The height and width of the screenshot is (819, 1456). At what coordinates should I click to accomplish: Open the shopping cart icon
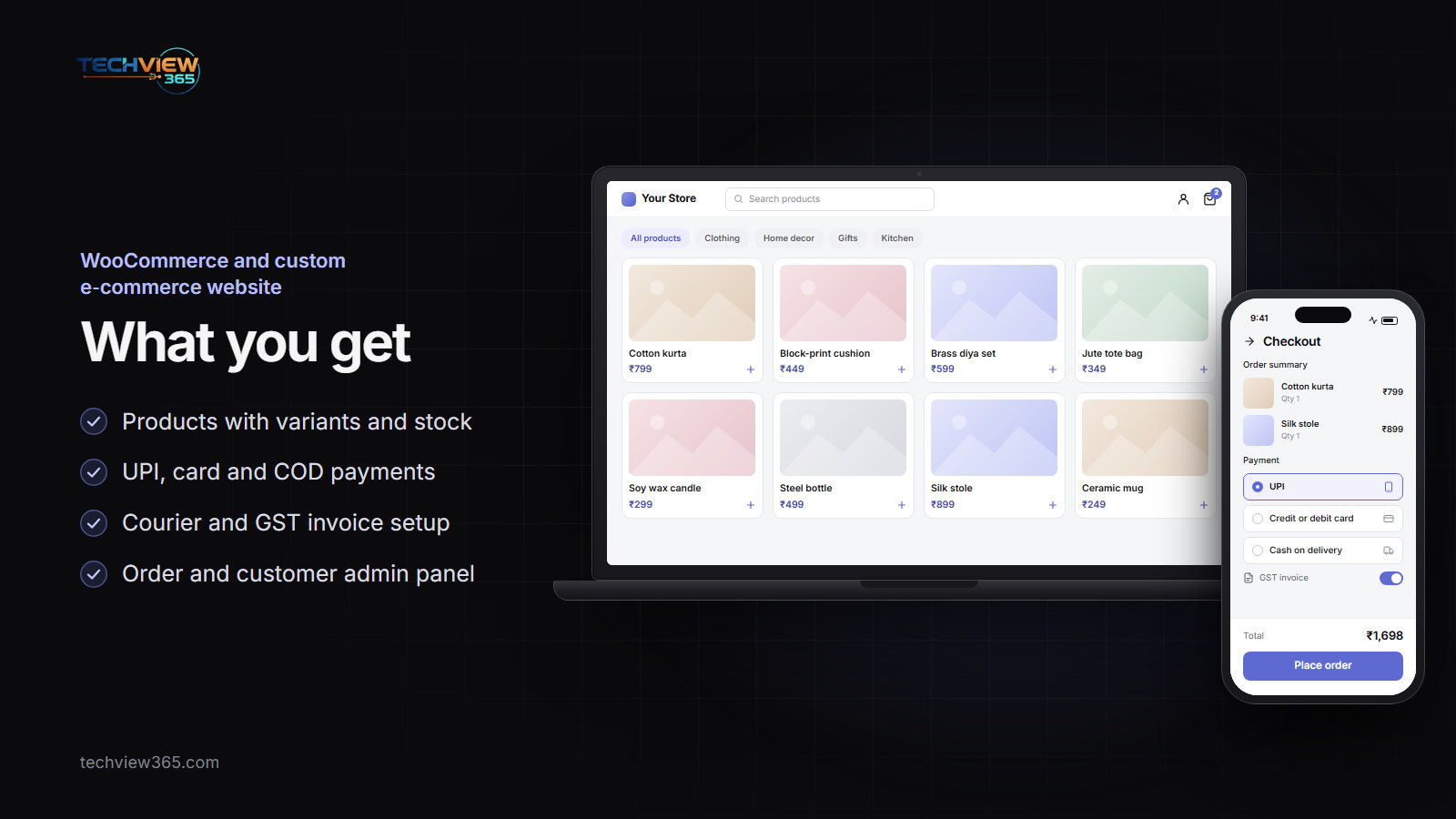(1209, 198)
